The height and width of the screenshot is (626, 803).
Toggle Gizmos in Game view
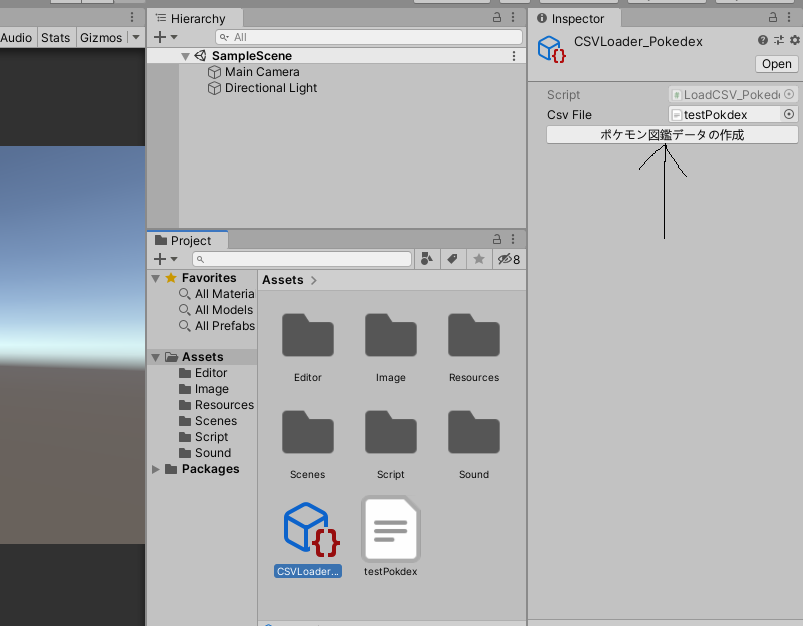(x=101, y=37)
